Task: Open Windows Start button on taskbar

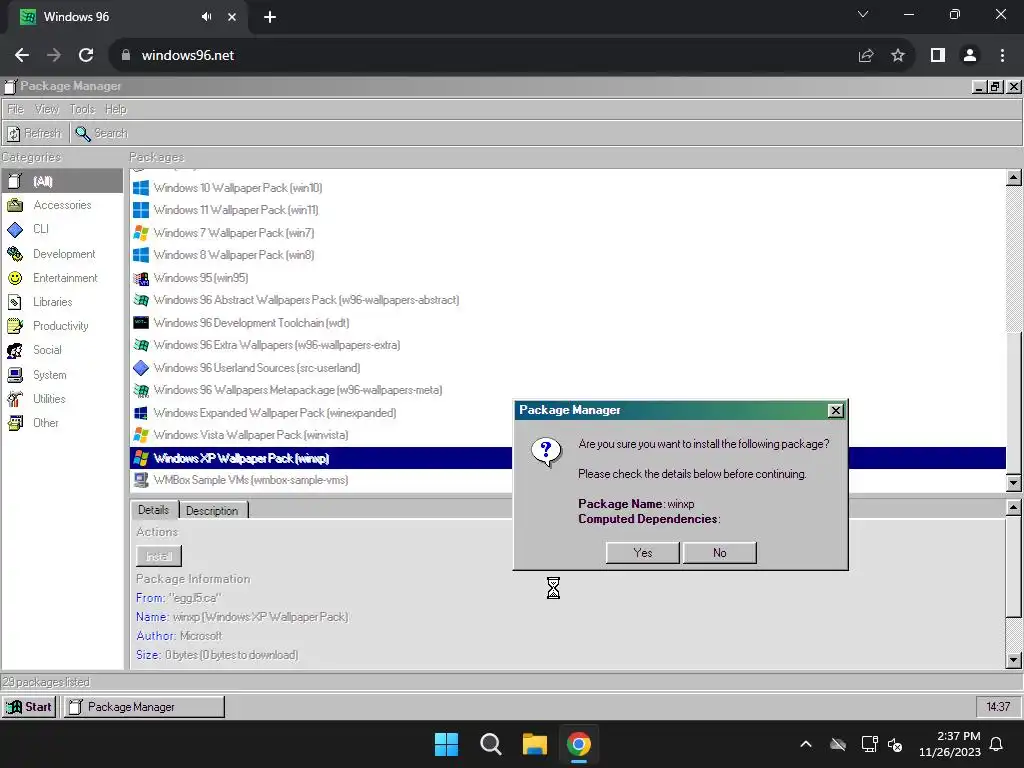Action: 447,744
